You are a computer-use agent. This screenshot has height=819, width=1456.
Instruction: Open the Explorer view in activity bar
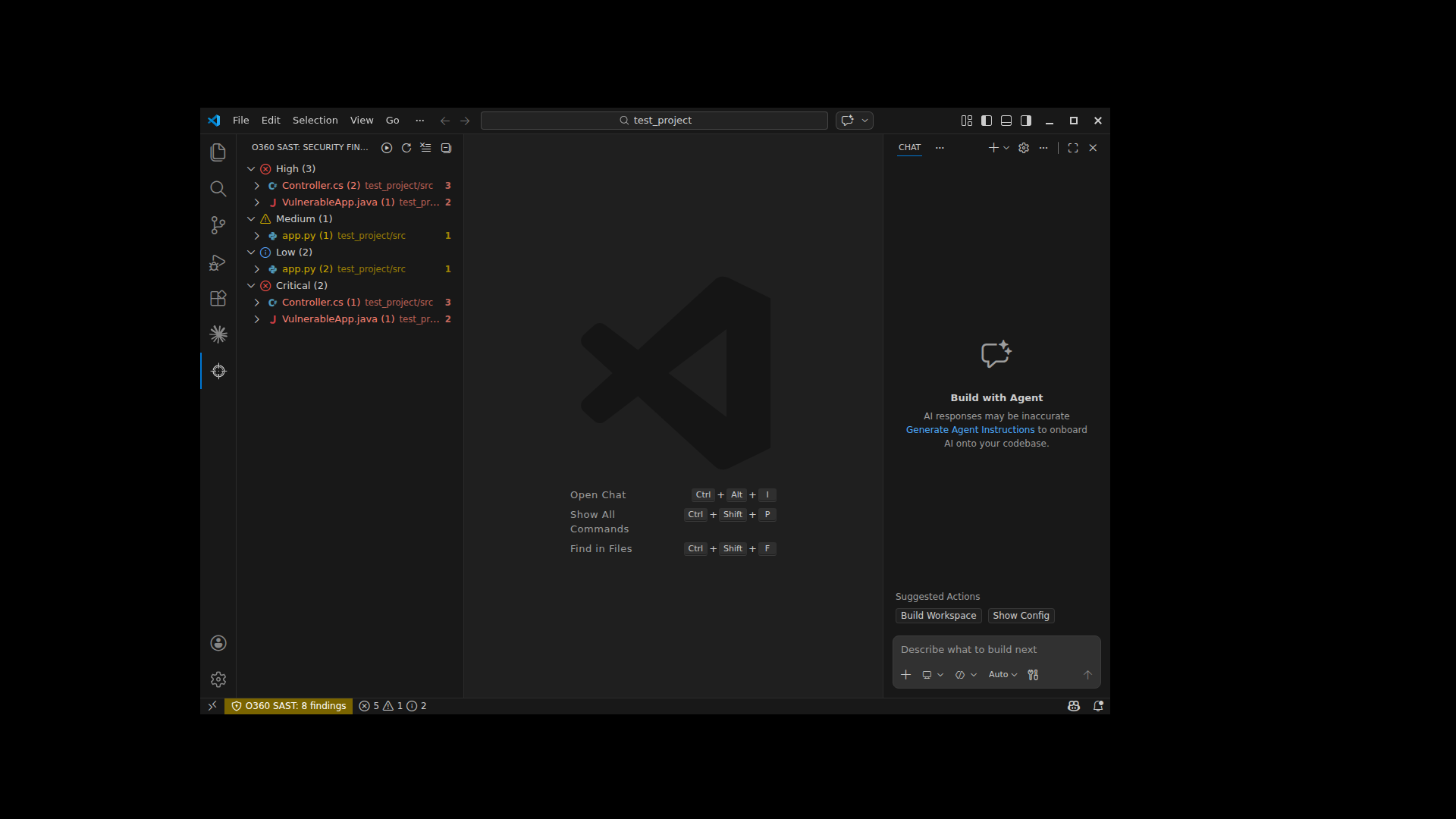(x=218, y=152)
